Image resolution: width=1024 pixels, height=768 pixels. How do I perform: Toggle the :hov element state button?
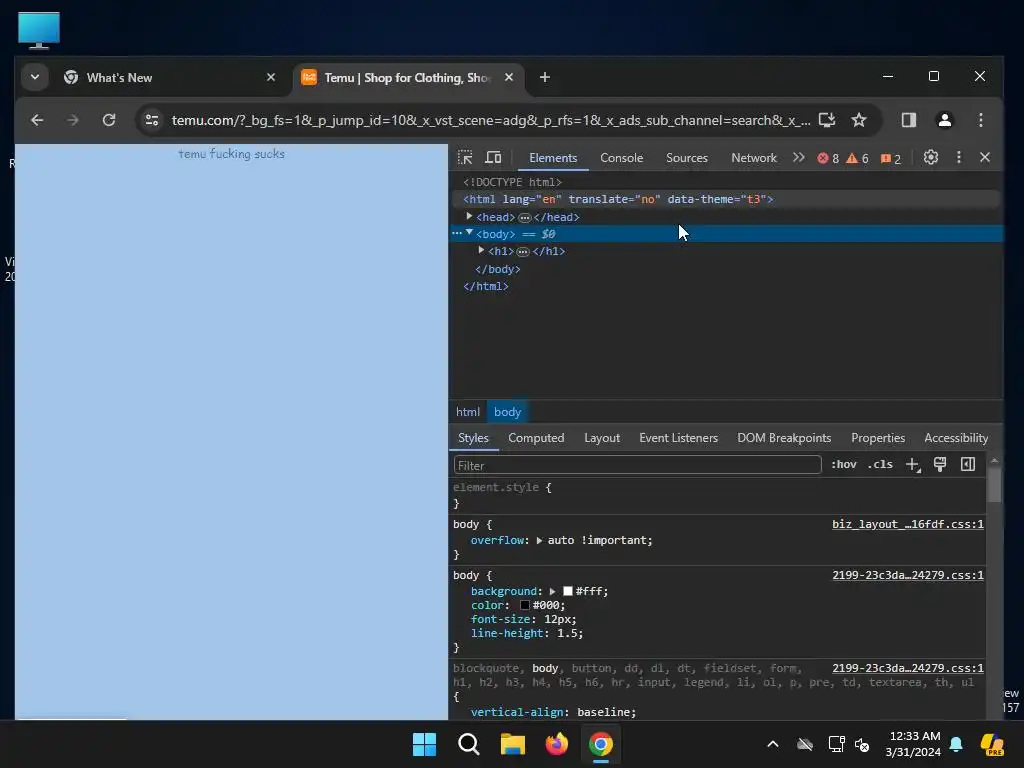(844, 464)
